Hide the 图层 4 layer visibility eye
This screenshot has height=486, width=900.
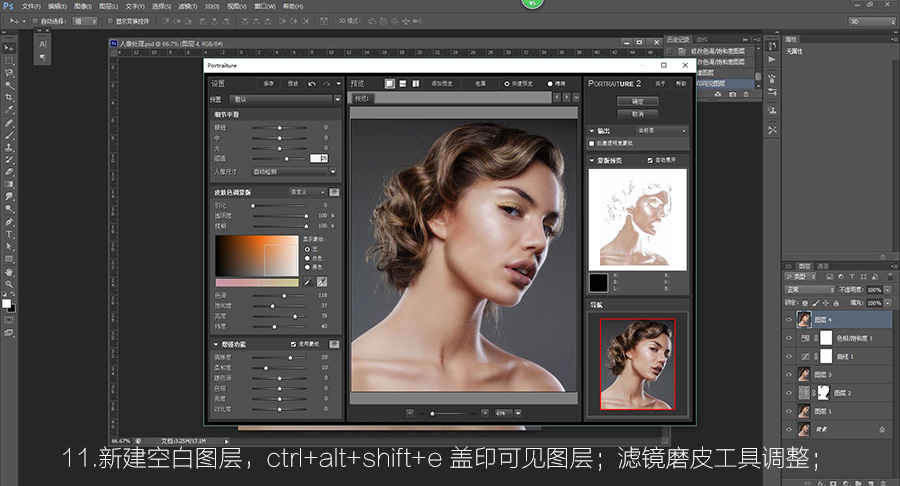(x=791, y=320)
